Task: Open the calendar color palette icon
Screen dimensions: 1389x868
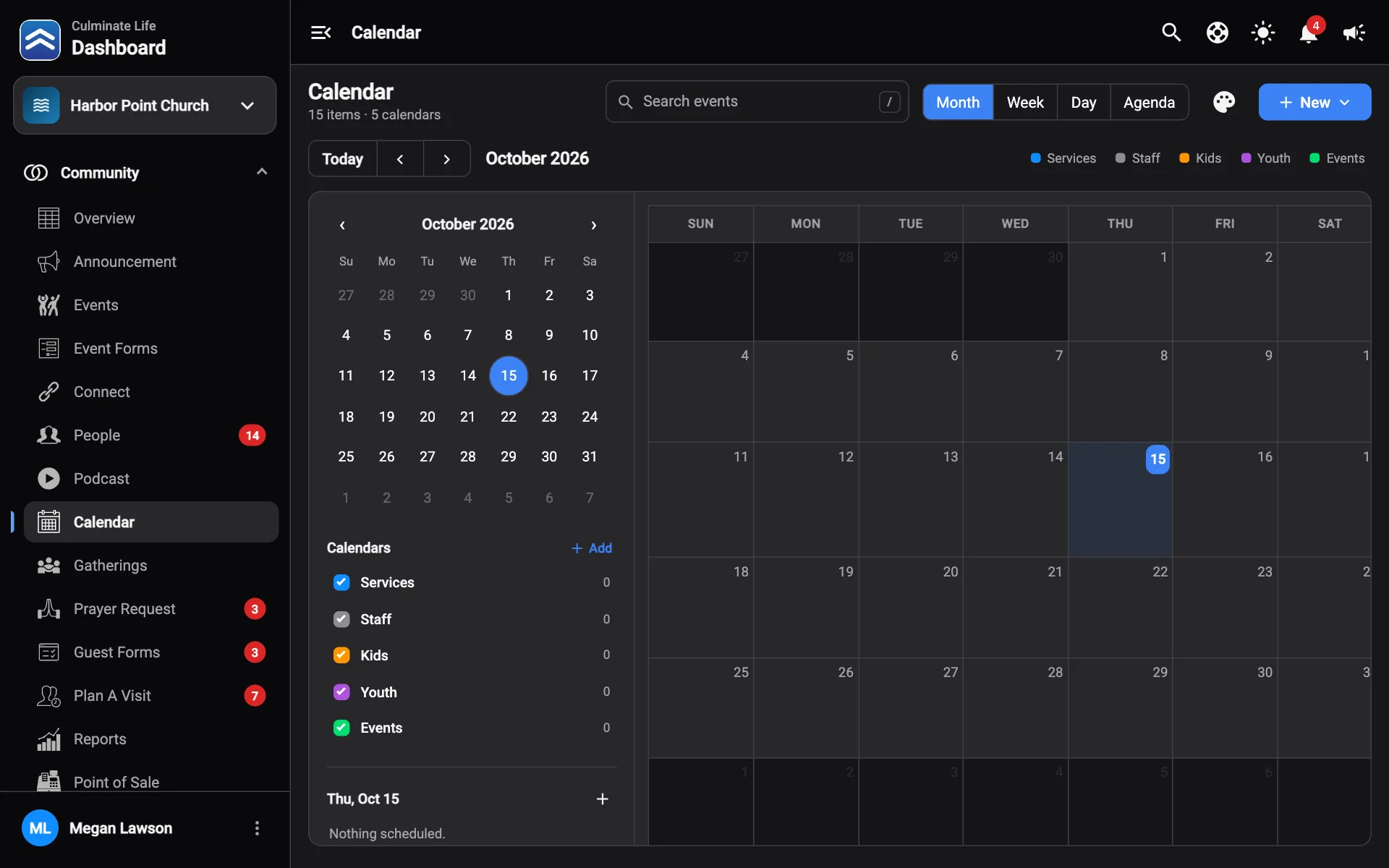Action: click(1224, 102)
